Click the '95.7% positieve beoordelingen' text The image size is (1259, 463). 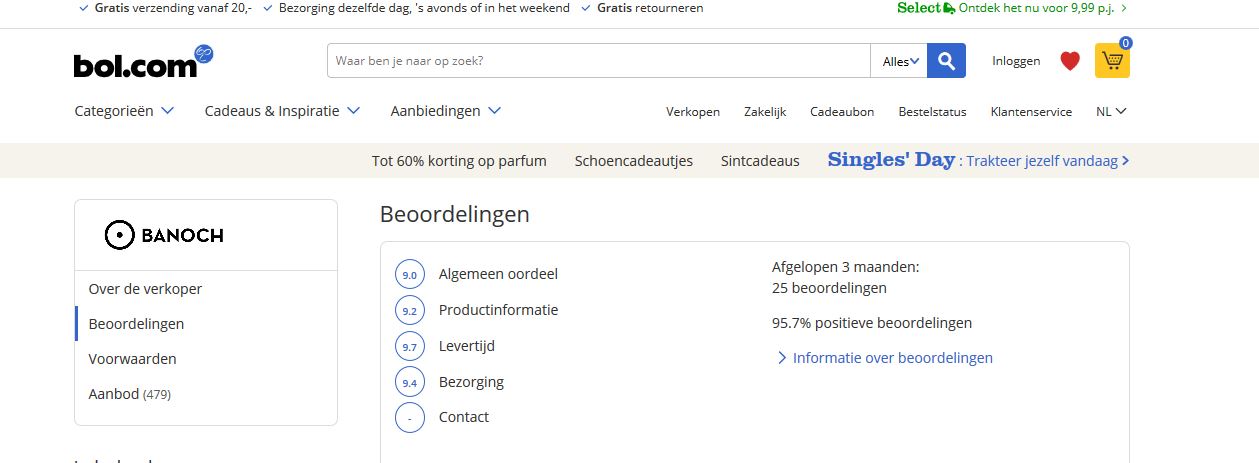tap(872, 323)
